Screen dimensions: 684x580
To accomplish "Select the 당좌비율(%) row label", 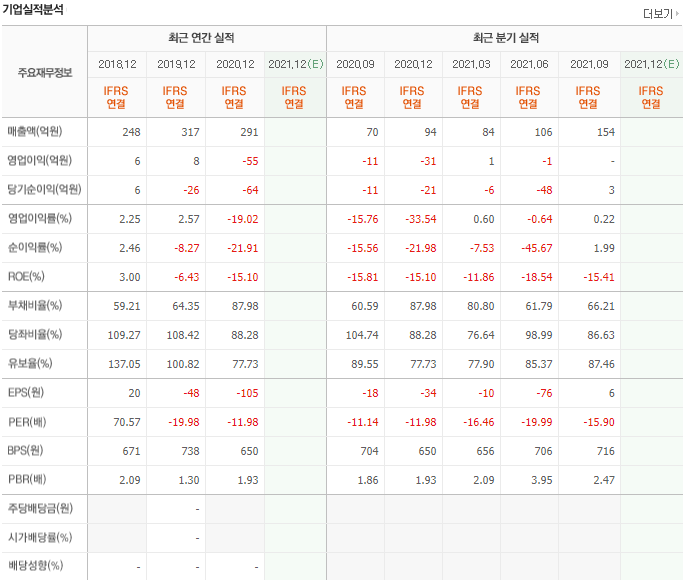I will [x=35, y=334].
